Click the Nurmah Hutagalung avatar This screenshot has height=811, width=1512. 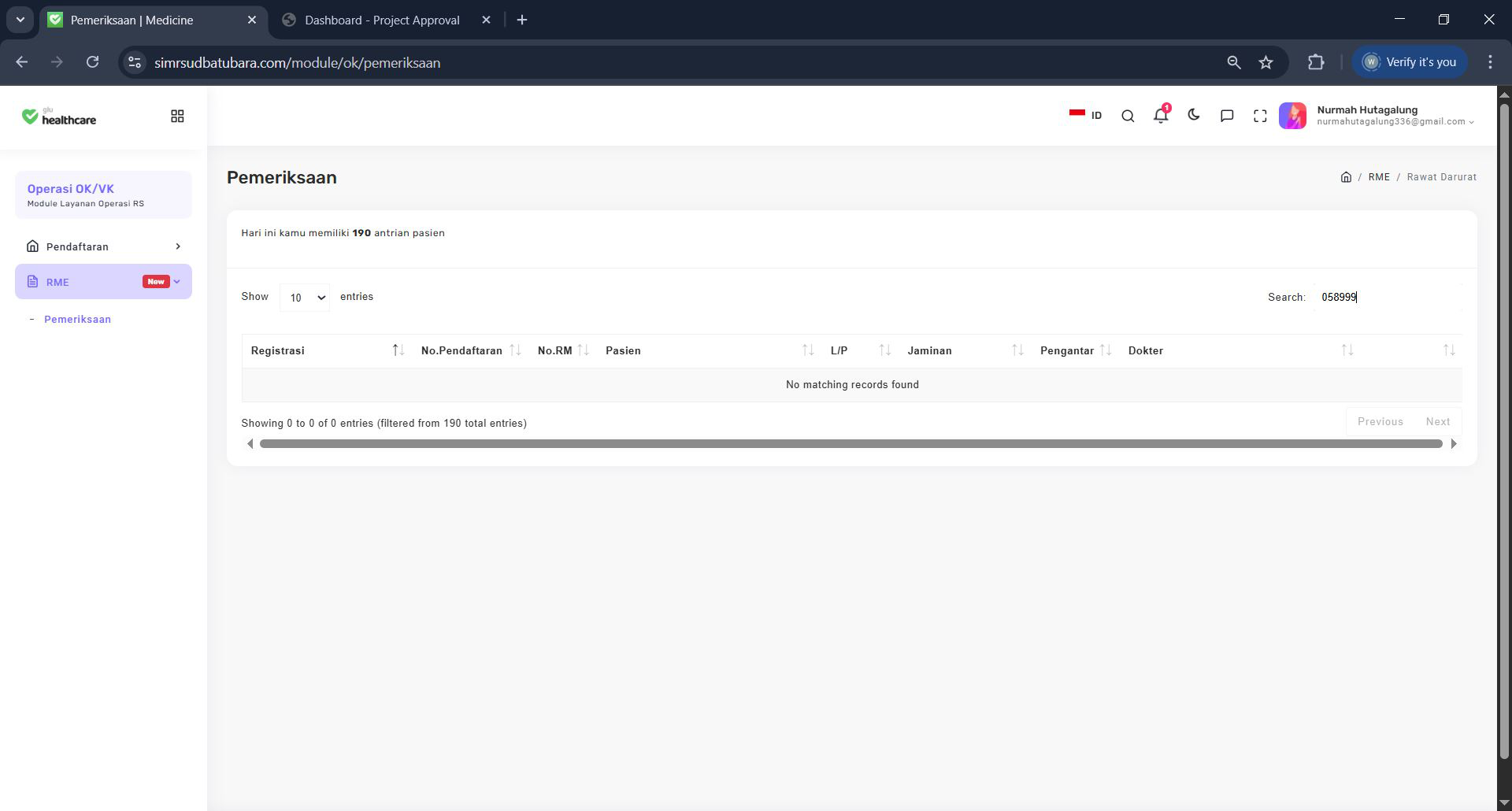tap(1292, 116)
